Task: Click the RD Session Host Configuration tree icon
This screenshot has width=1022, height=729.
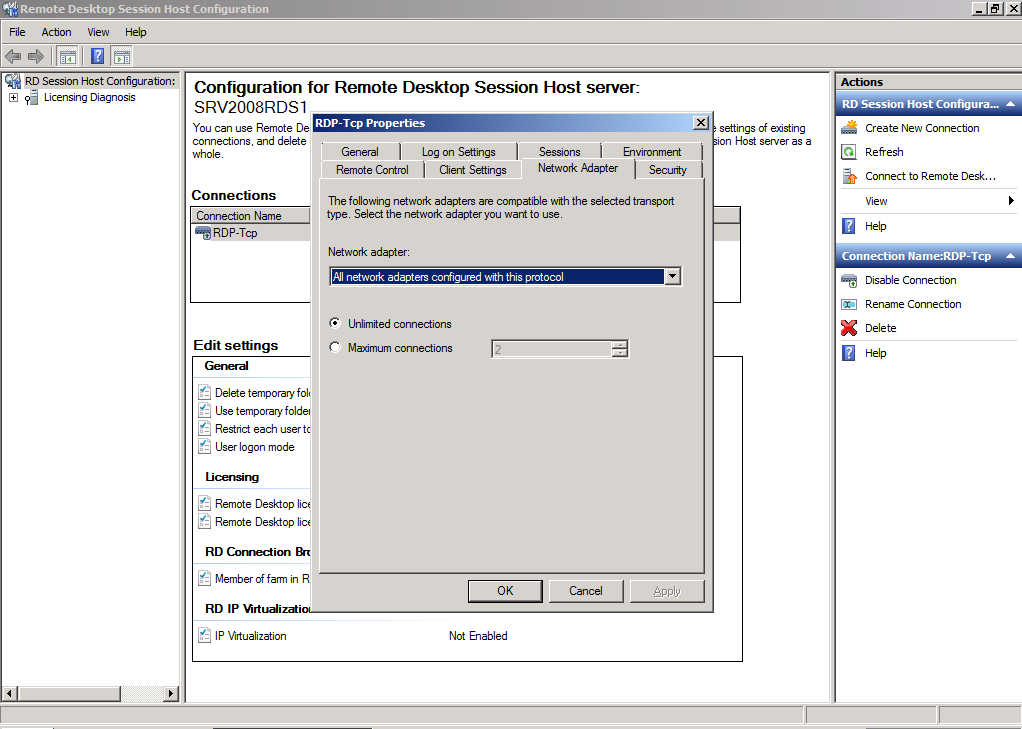Action: 13,82
